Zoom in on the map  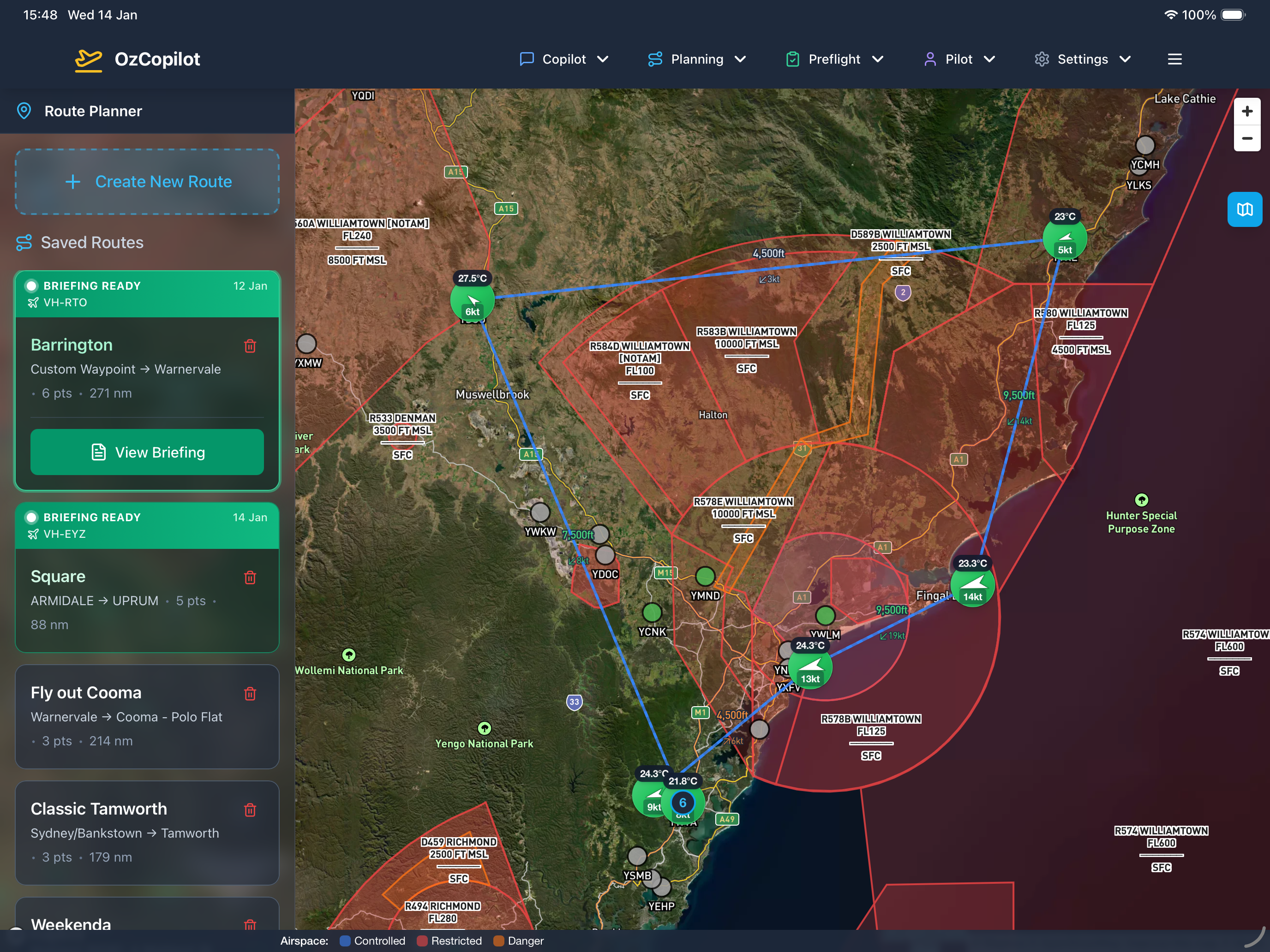(1246, 111)
